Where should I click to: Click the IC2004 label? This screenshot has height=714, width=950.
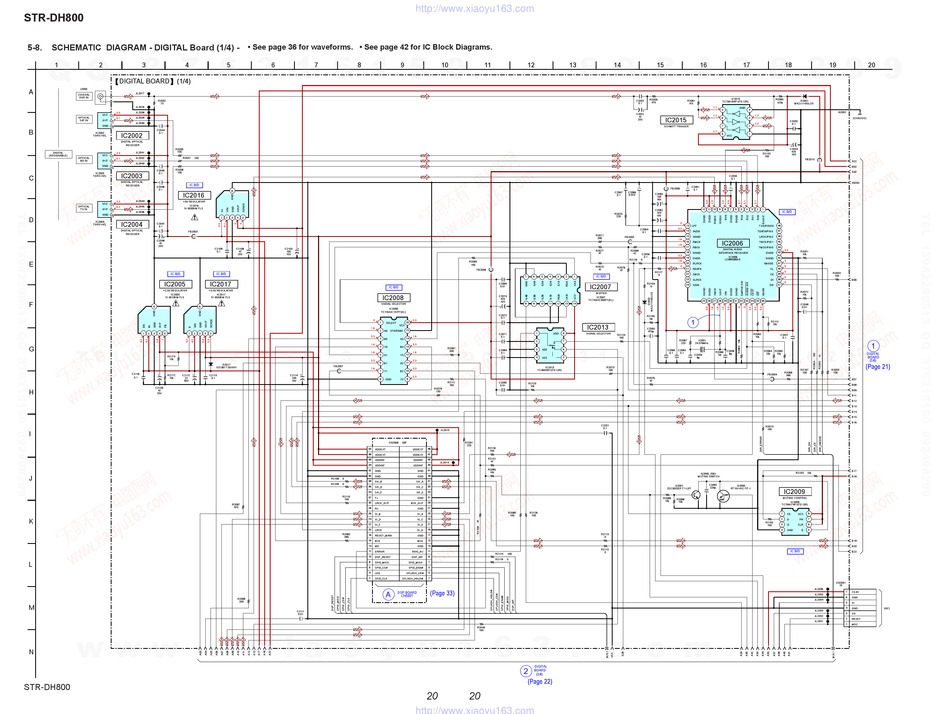coord(131,224)
